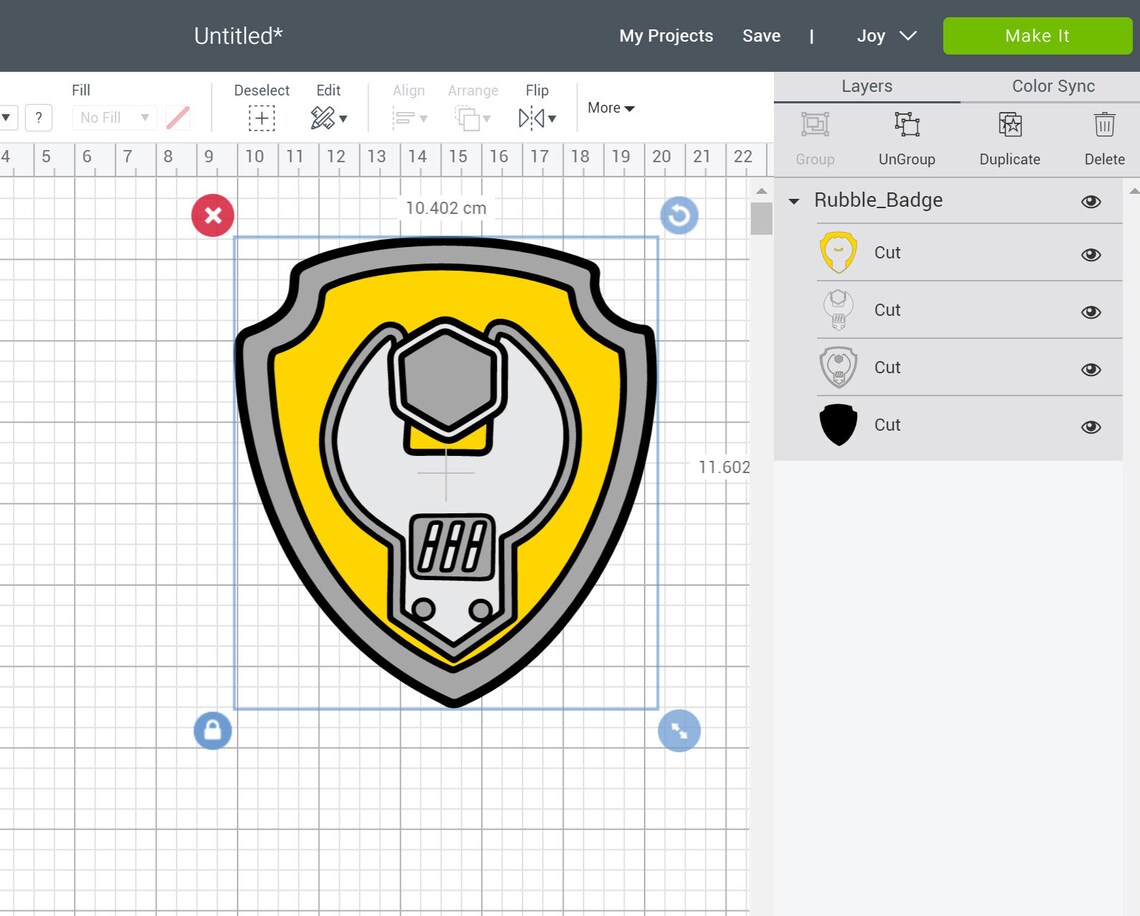
Task: Select the black shield Cut layer thumbnail
Action: (838, 425)
